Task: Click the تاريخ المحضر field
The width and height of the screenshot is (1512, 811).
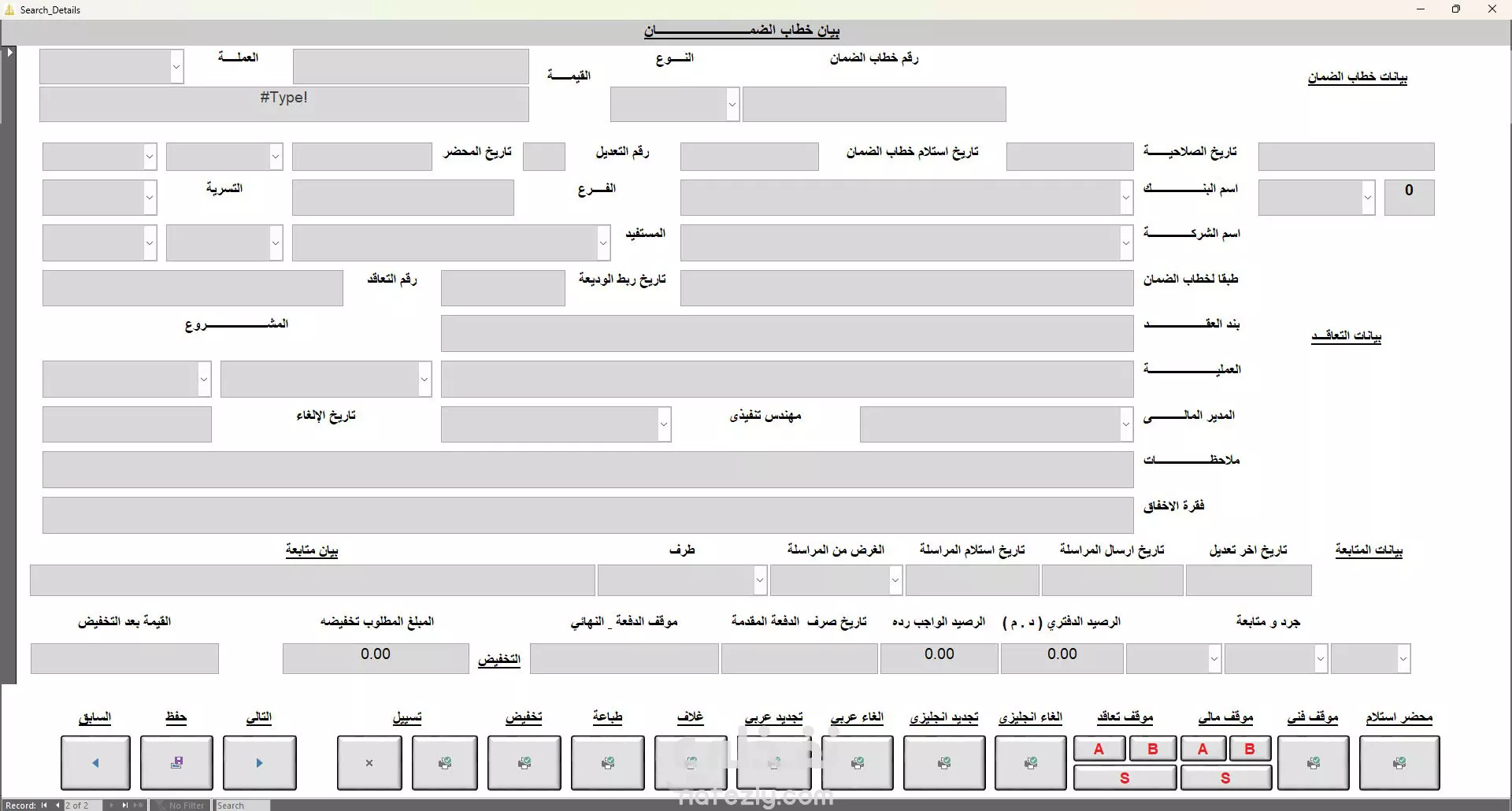Action: click(361, 157)
